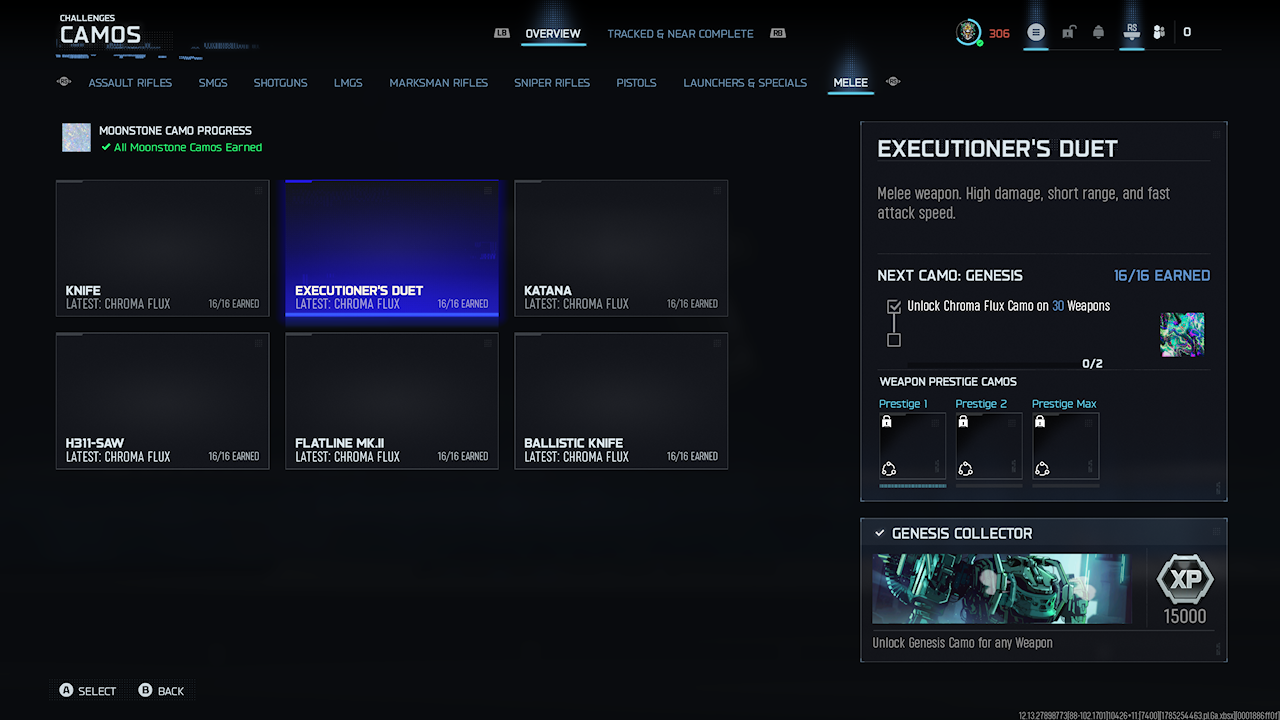The image size is (1280, 720).
Task: Click the lock icon on Prestige 2 camo
Action: [x=963, y=423]
